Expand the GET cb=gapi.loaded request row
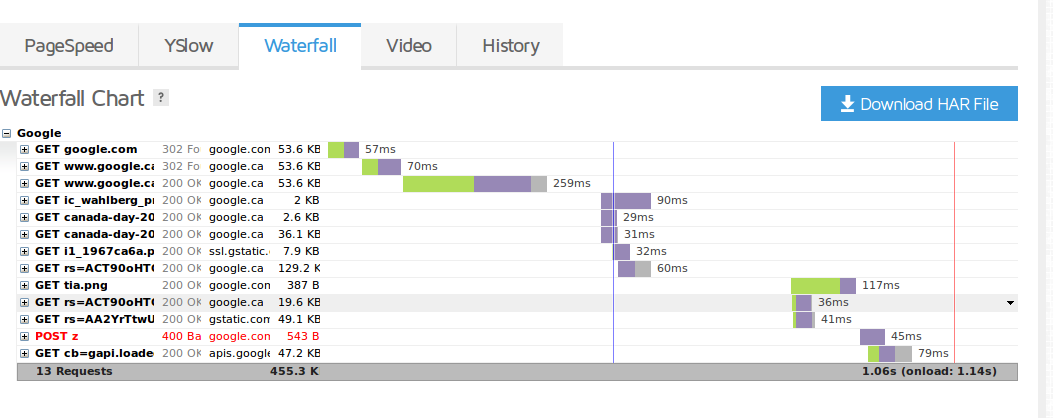This screenshot has width=1053, height=418. (x=24, y=353)
